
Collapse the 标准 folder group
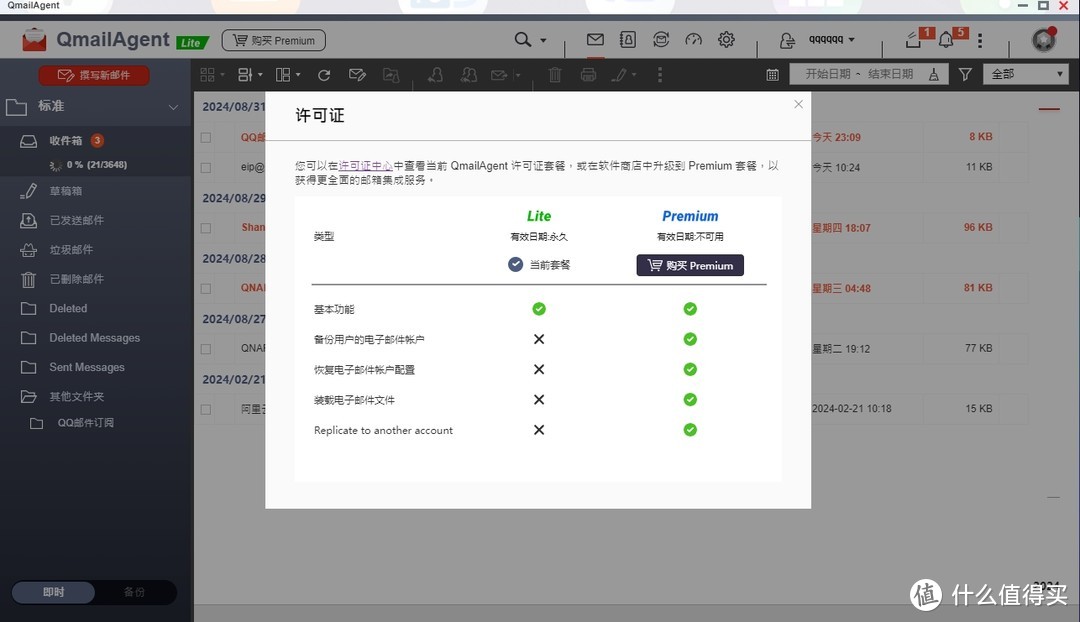pyautogui.click(x=173, y=107)
